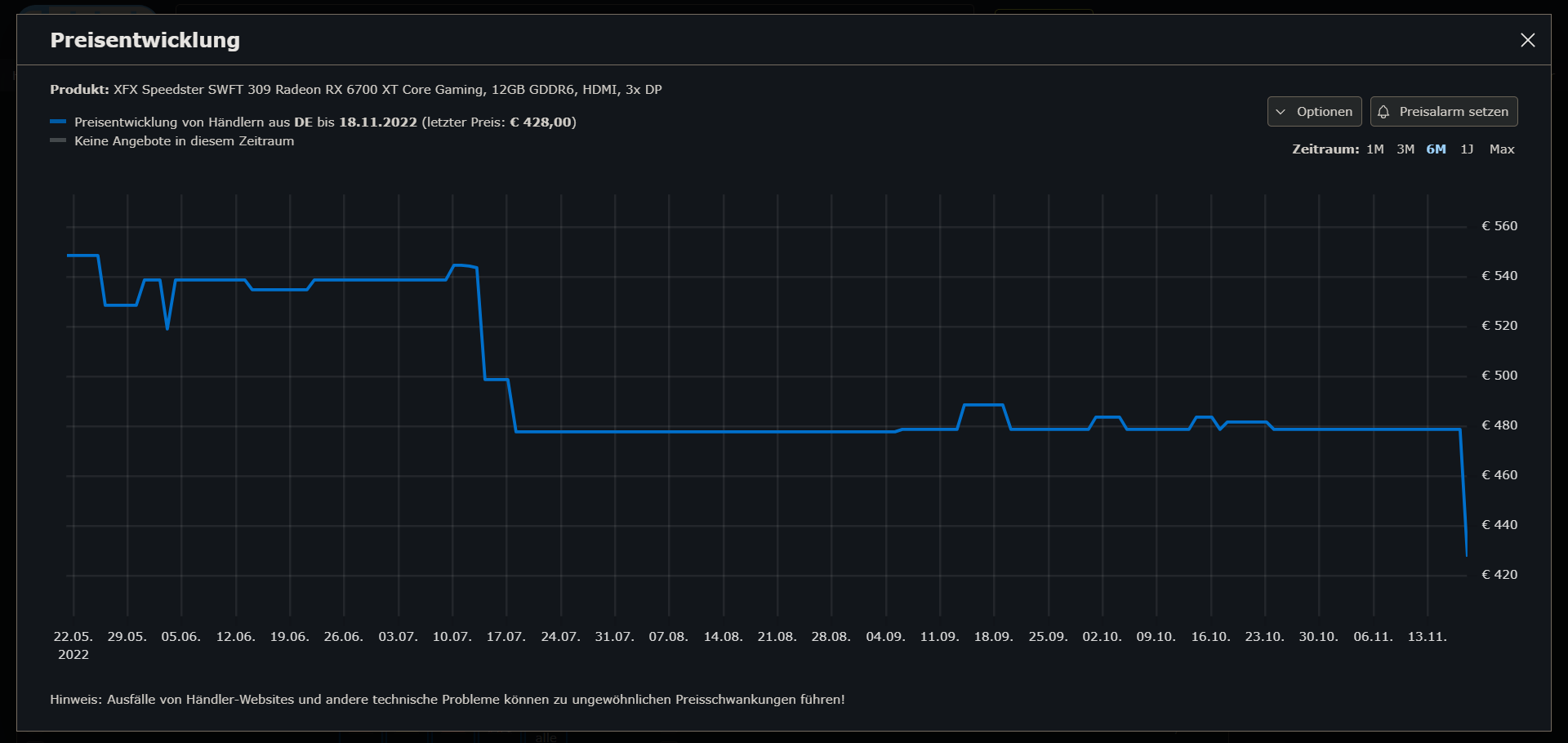Click the 24.07. date label

pos(561,637)
